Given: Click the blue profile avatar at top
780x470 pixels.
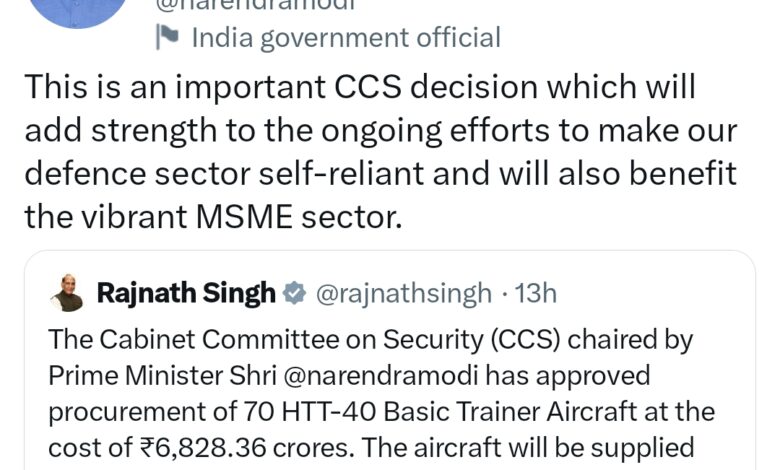Looking at the screenshot, I should [78, 10].
